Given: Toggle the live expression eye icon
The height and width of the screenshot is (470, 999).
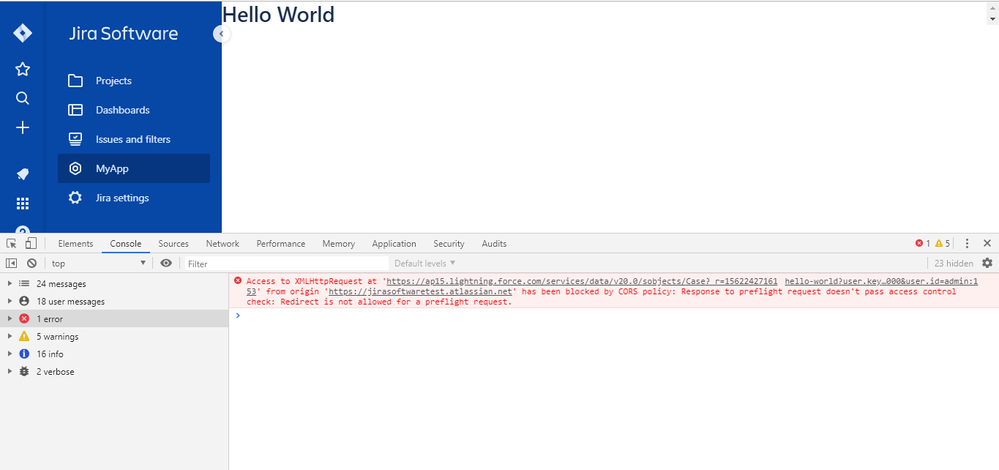Looking at the screenshot, I should coord(166,263).
